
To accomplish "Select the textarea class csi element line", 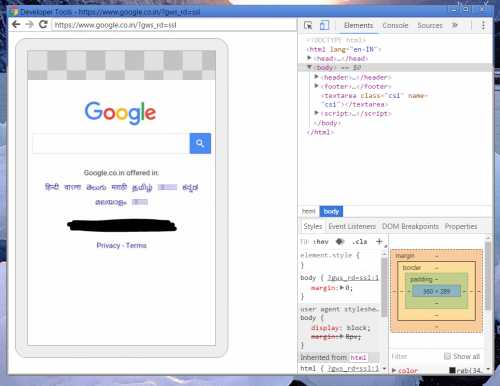I will [374, 100].
